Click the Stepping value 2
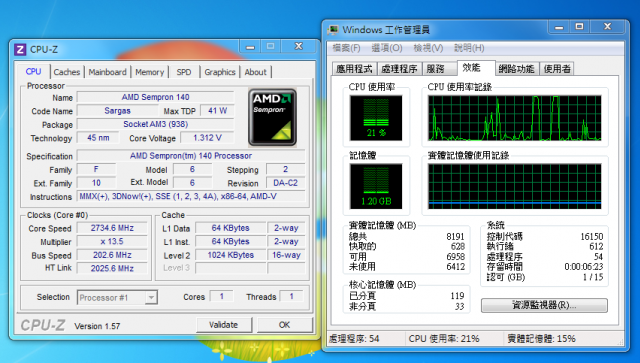This screenshot has width=640, height=363. [x=285, y=169]
